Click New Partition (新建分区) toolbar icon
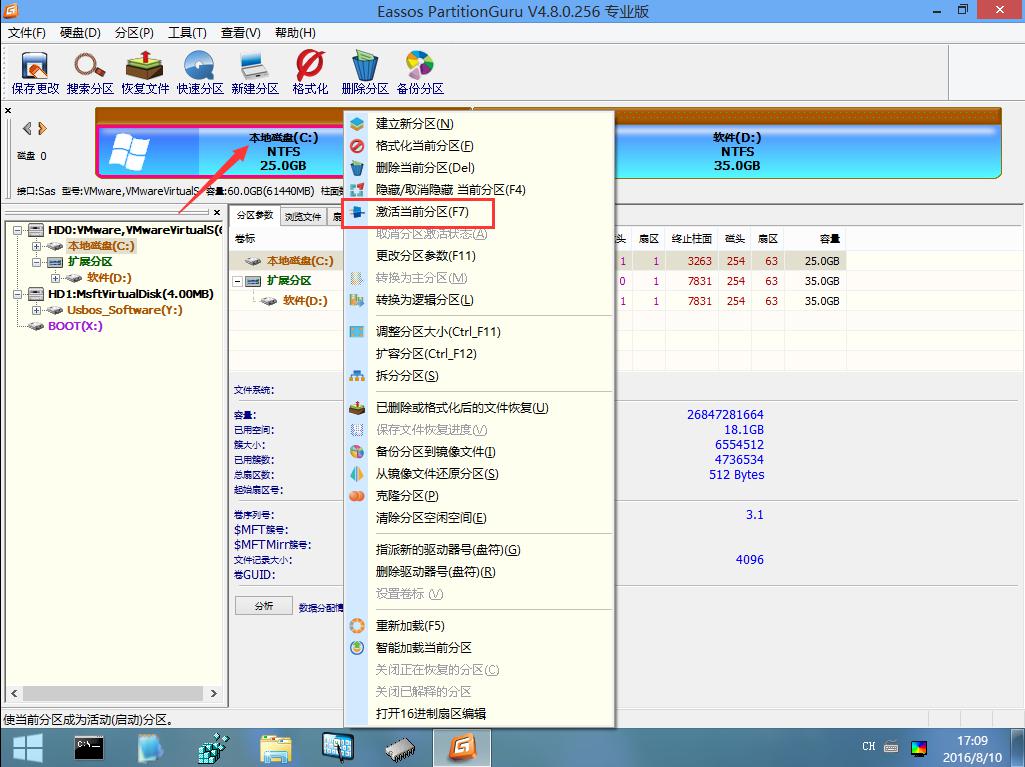The height and width of the screenshot is (767, 1025). pos(255,73)
